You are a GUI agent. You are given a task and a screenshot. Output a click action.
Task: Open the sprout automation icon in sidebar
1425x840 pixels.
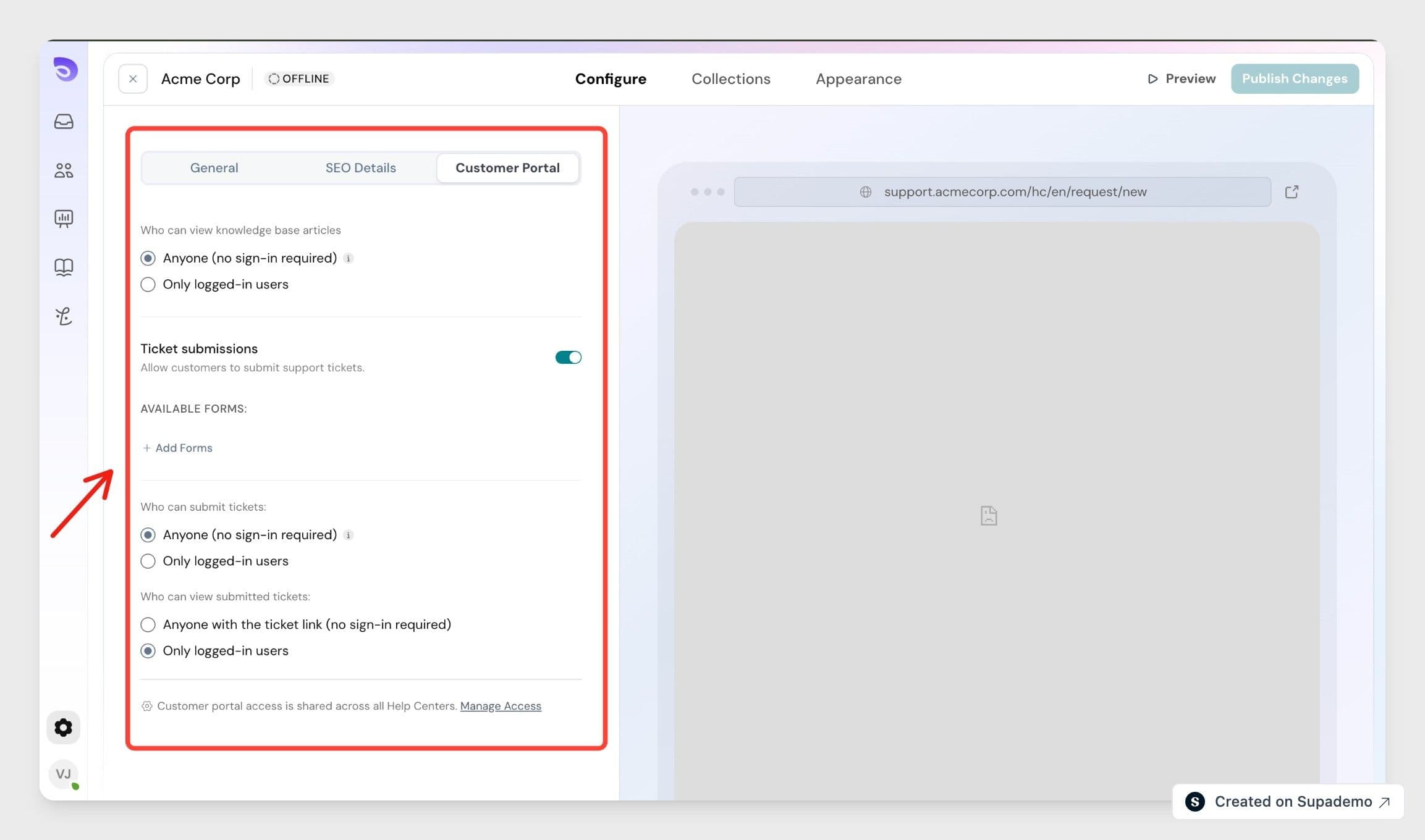[x=64, y=316]
